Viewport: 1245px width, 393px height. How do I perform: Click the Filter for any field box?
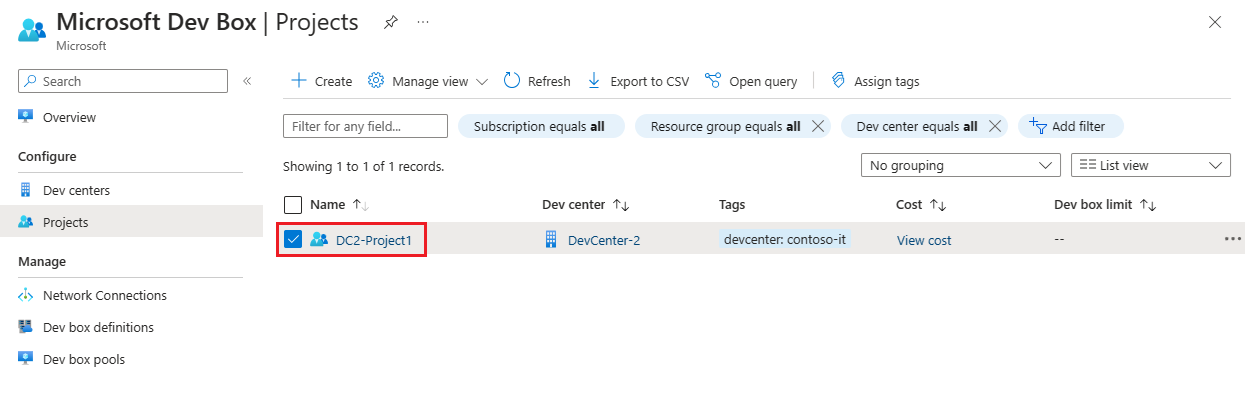365,126
